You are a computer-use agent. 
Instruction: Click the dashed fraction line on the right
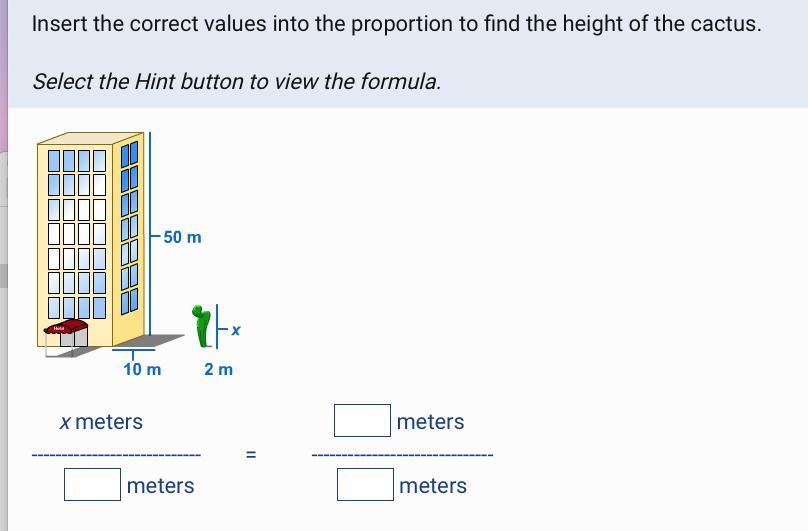tap(402, 456)
